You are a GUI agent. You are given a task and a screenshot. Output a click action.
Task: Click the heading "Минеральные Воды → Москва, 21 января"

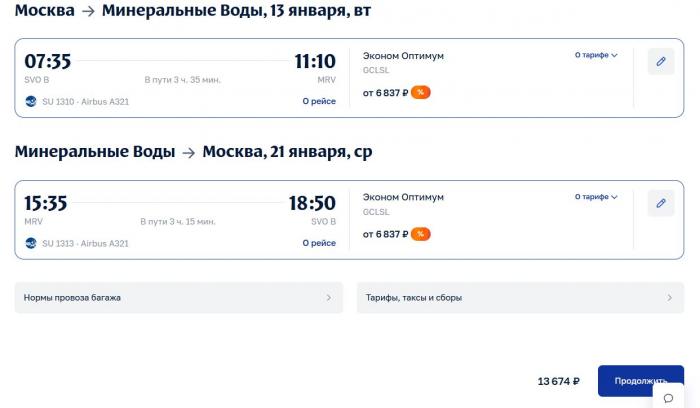[x=193, y=152]
